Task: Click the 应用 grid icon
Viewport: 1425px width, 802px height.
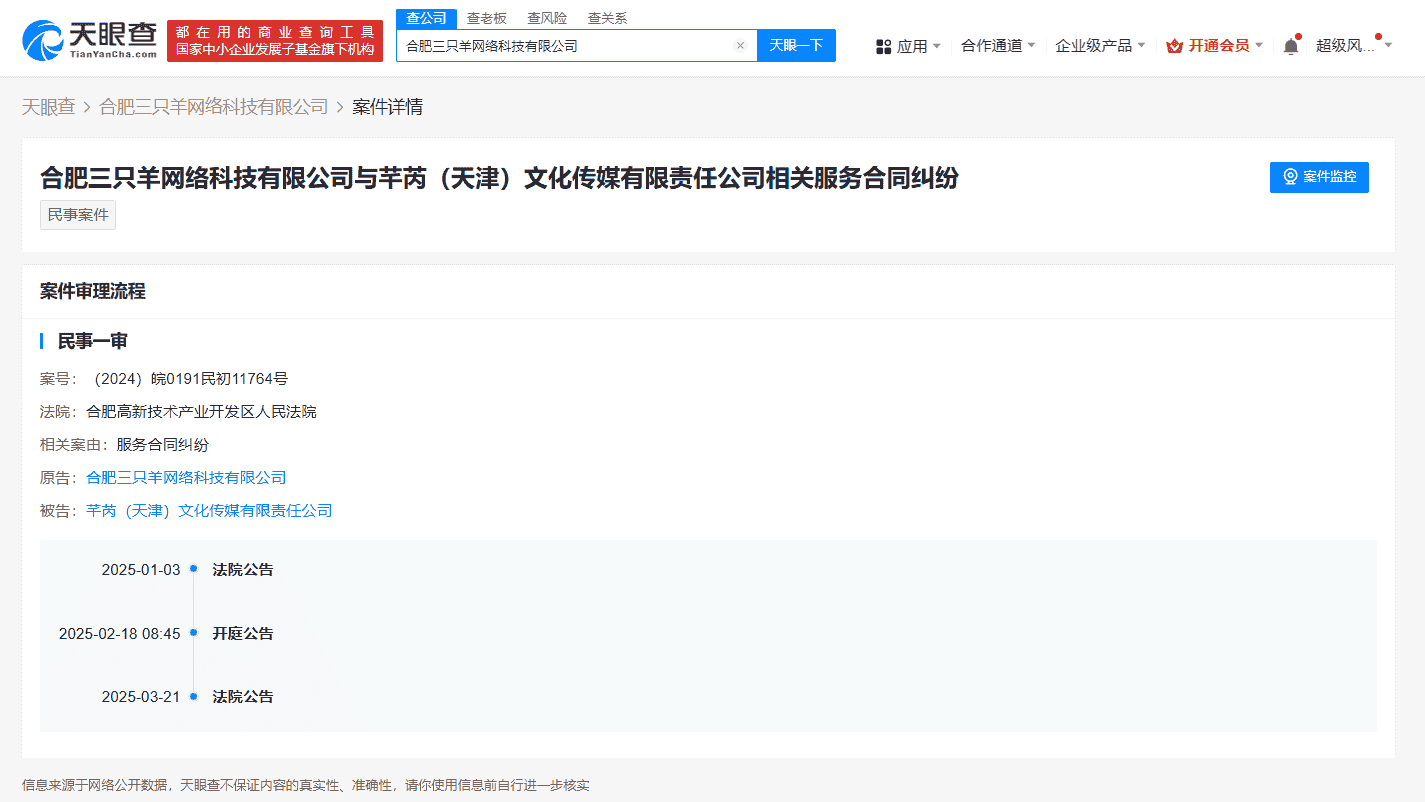Action: (883, 46)
